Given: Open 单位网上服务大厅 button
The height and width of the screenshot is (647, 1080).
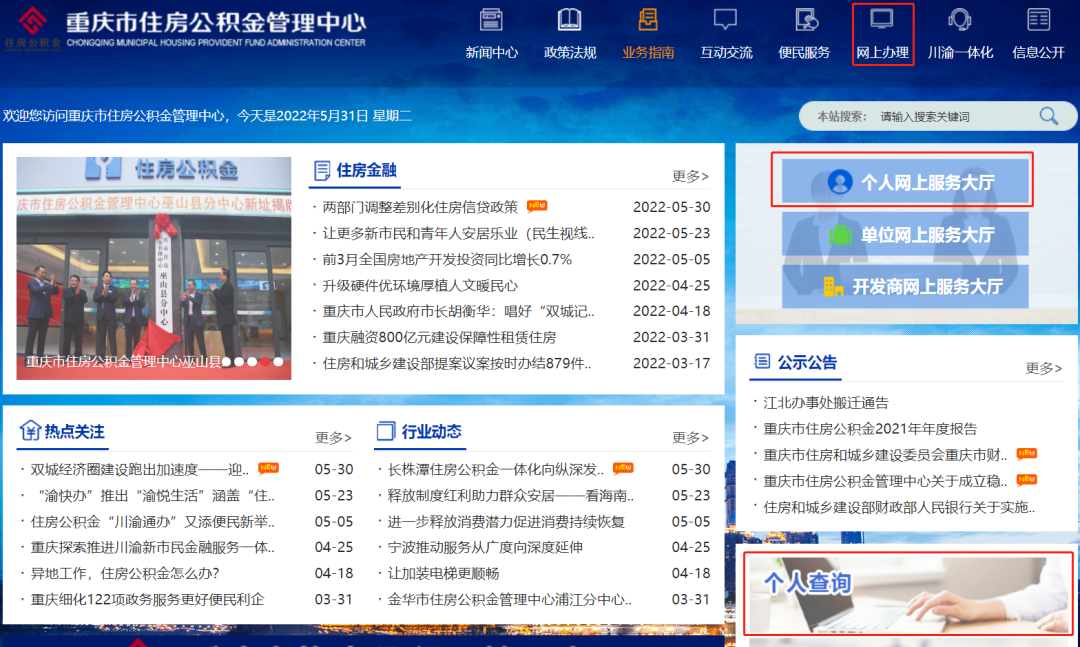Looking at the screenshot, I should tap(905, 235).
